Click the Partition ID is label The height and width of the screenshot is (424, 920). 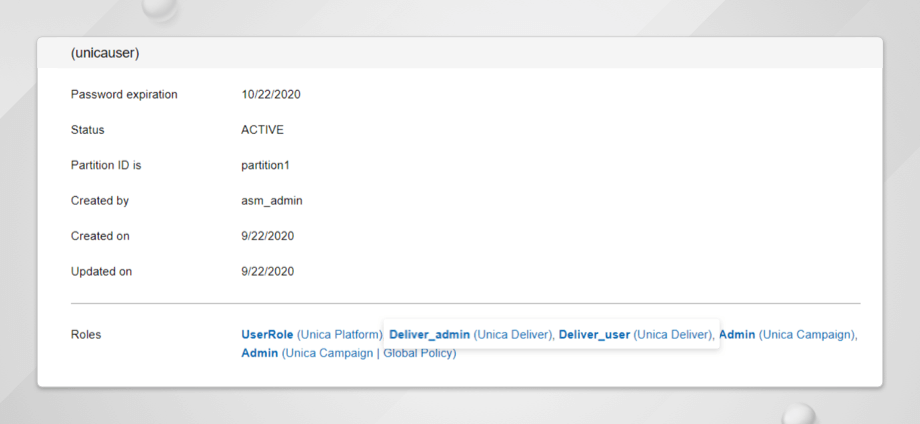point(106,165)
